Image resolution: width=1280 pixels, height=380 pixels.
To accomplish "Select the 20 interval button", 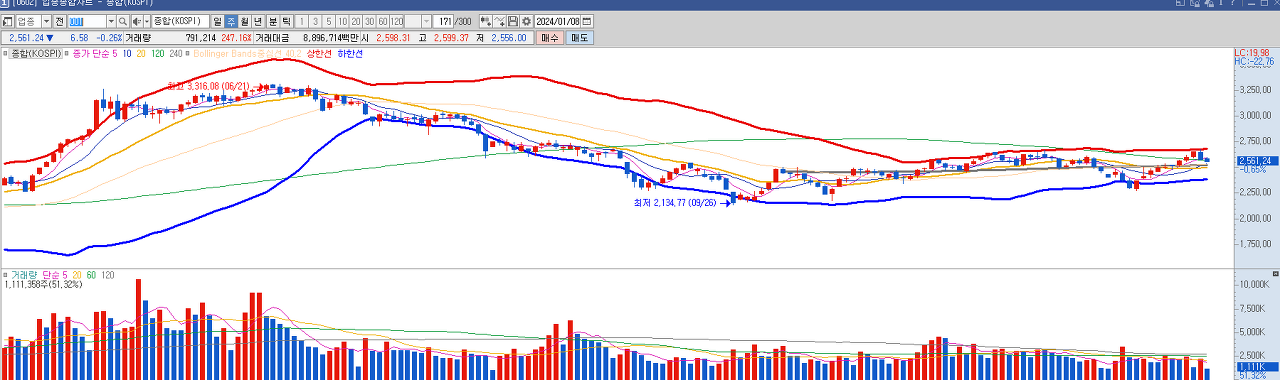I will pos(356,21).
